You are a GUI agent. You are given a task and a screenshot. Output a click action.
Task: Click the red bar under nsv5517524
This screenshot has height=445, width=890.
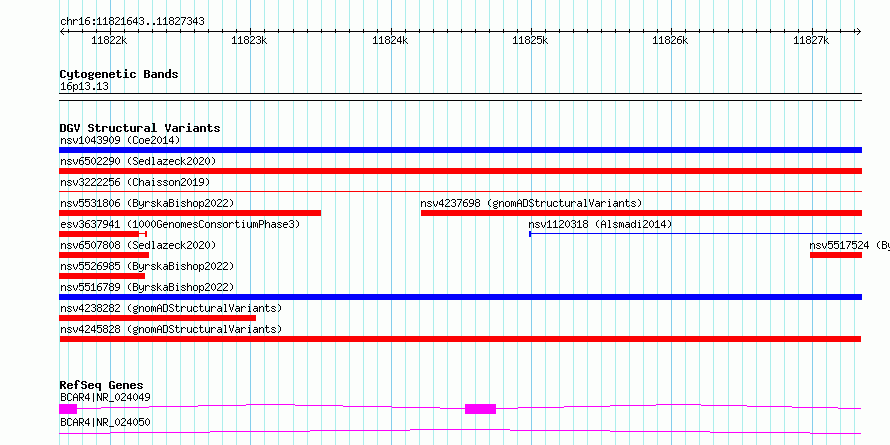[x=836, y=255]
